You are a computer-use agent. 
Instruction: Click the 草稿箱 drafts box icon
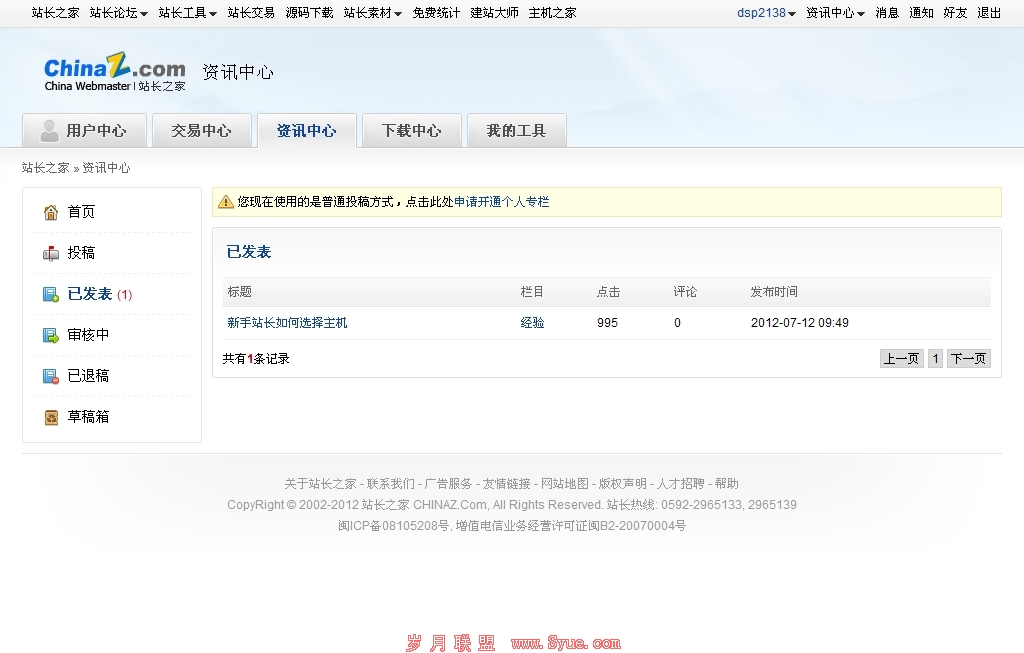[x=51, y=417]
